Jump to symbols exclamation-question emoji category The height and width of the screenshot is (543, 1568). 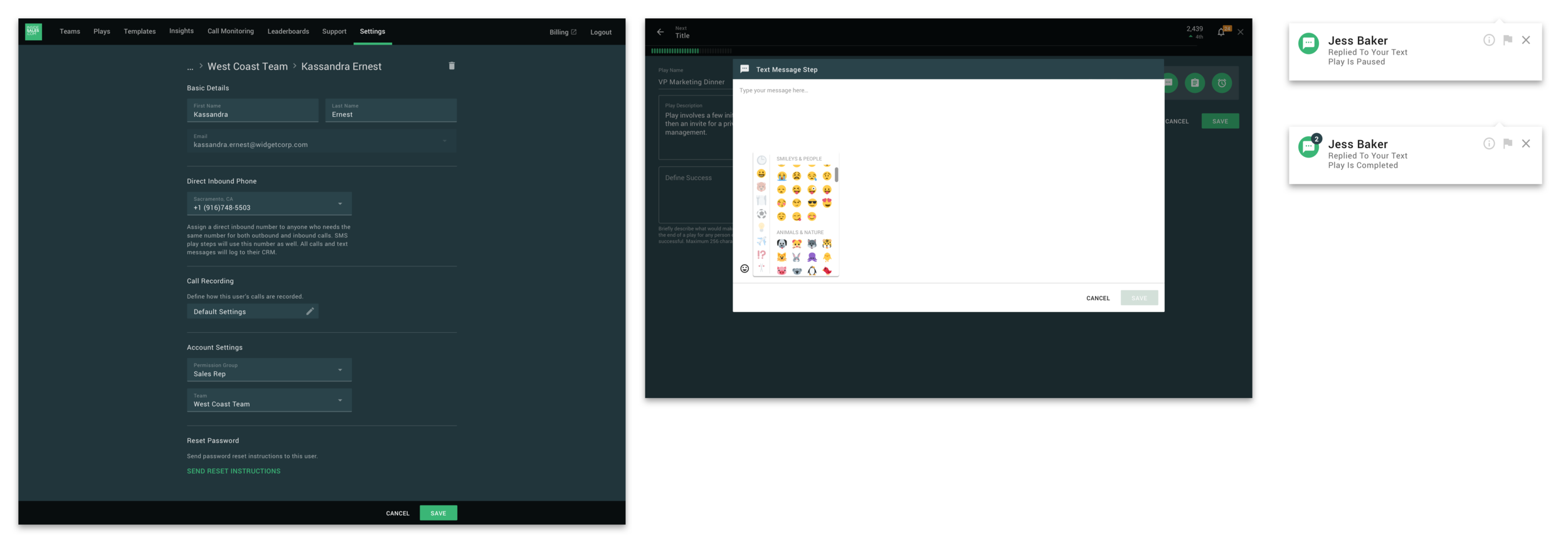pos(761,255)
